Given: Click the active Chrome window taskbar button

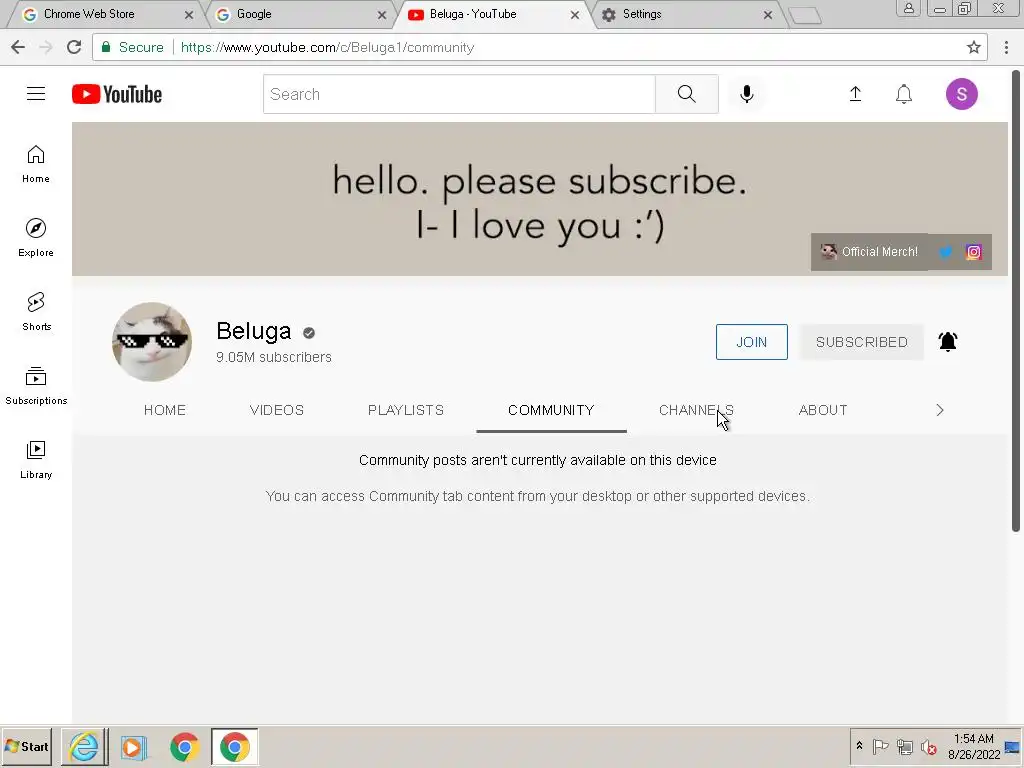Looking at the screenshot, I should (234, 746).
